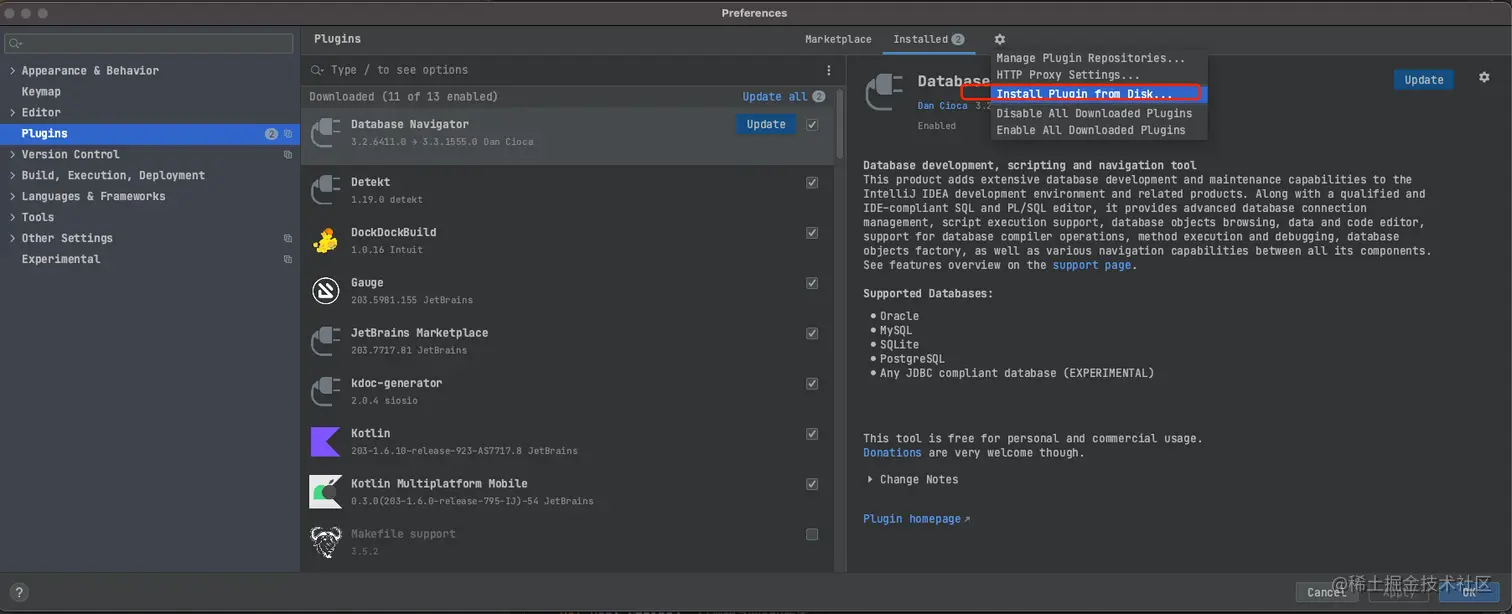Uncheck the kdoc-generator plugin checkbox
The image size is (1512, 614).
click(x=812, y=384)
